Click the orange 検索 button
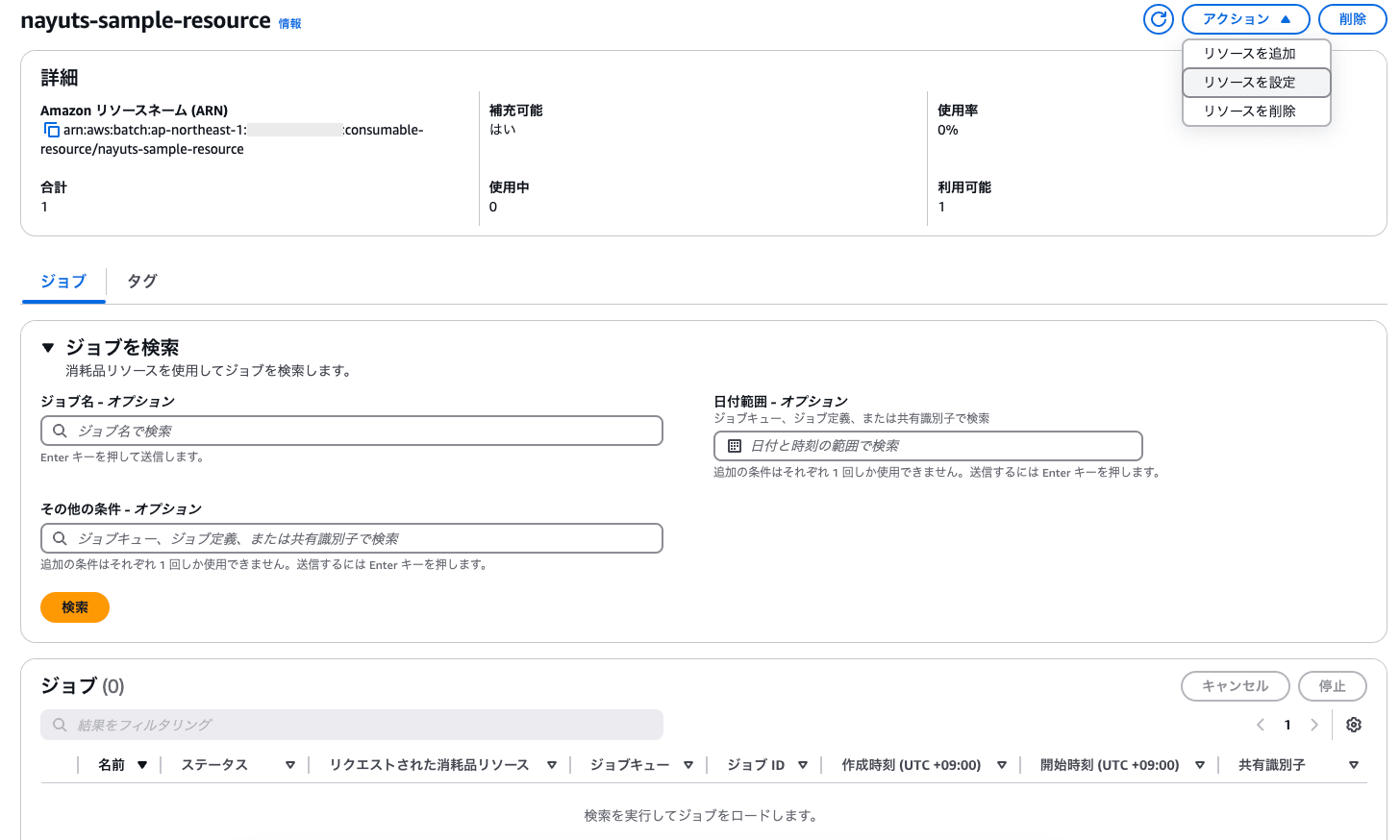 (x=75, y=607)
